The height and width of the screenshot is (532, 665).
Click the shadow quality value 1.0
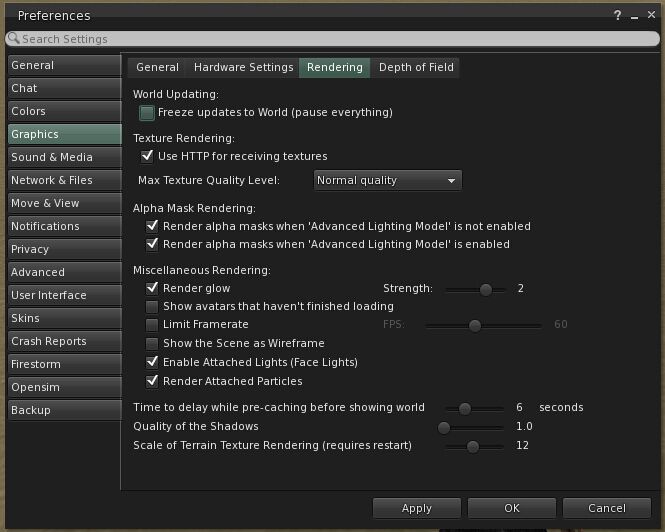tap(524, 426)
